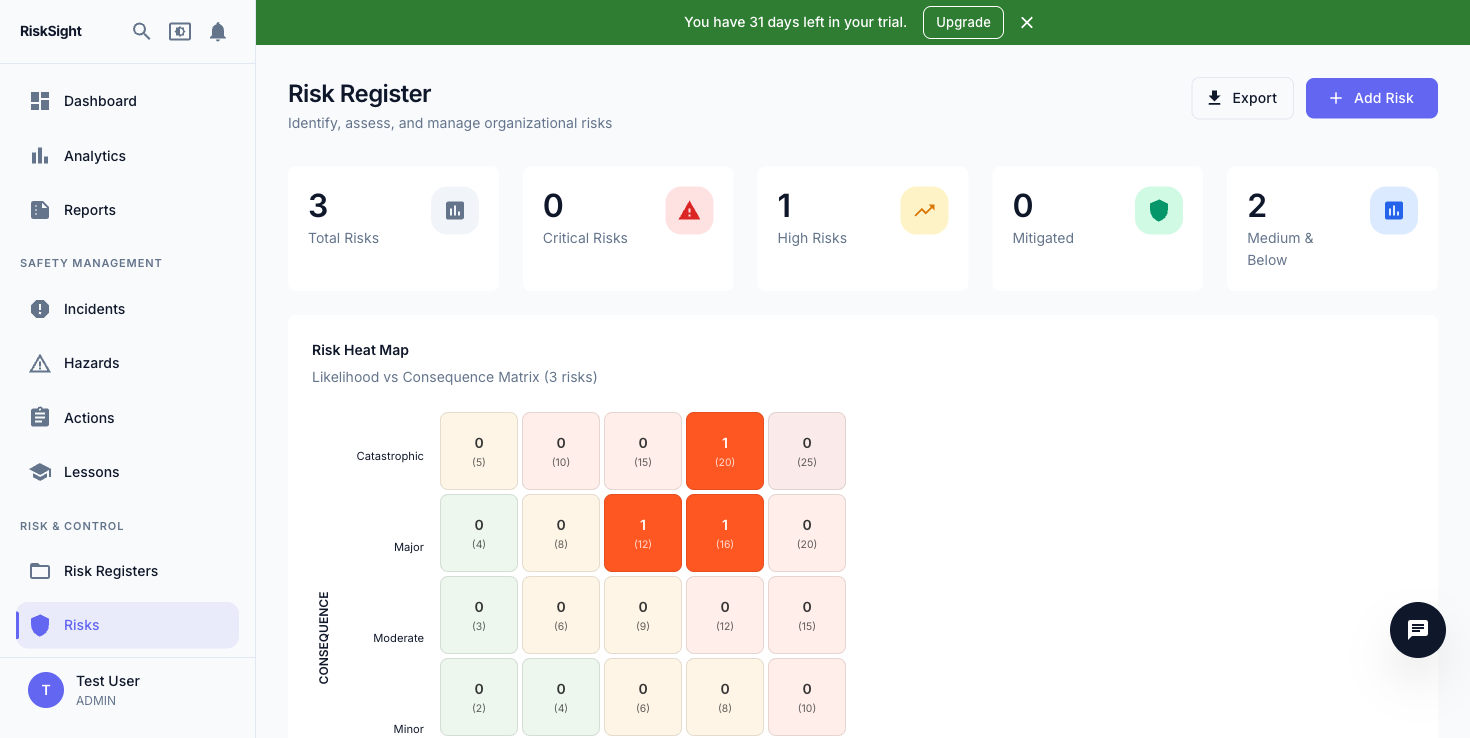Open the Analytics section from the sidebar
This screenshot has width=1470, height=738.
(x=95, y=156)
